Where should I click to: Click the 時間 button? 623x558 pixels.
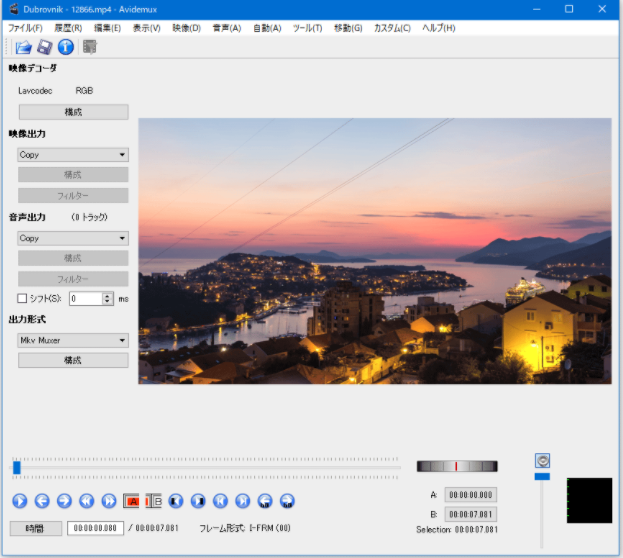tap(36, 528)
